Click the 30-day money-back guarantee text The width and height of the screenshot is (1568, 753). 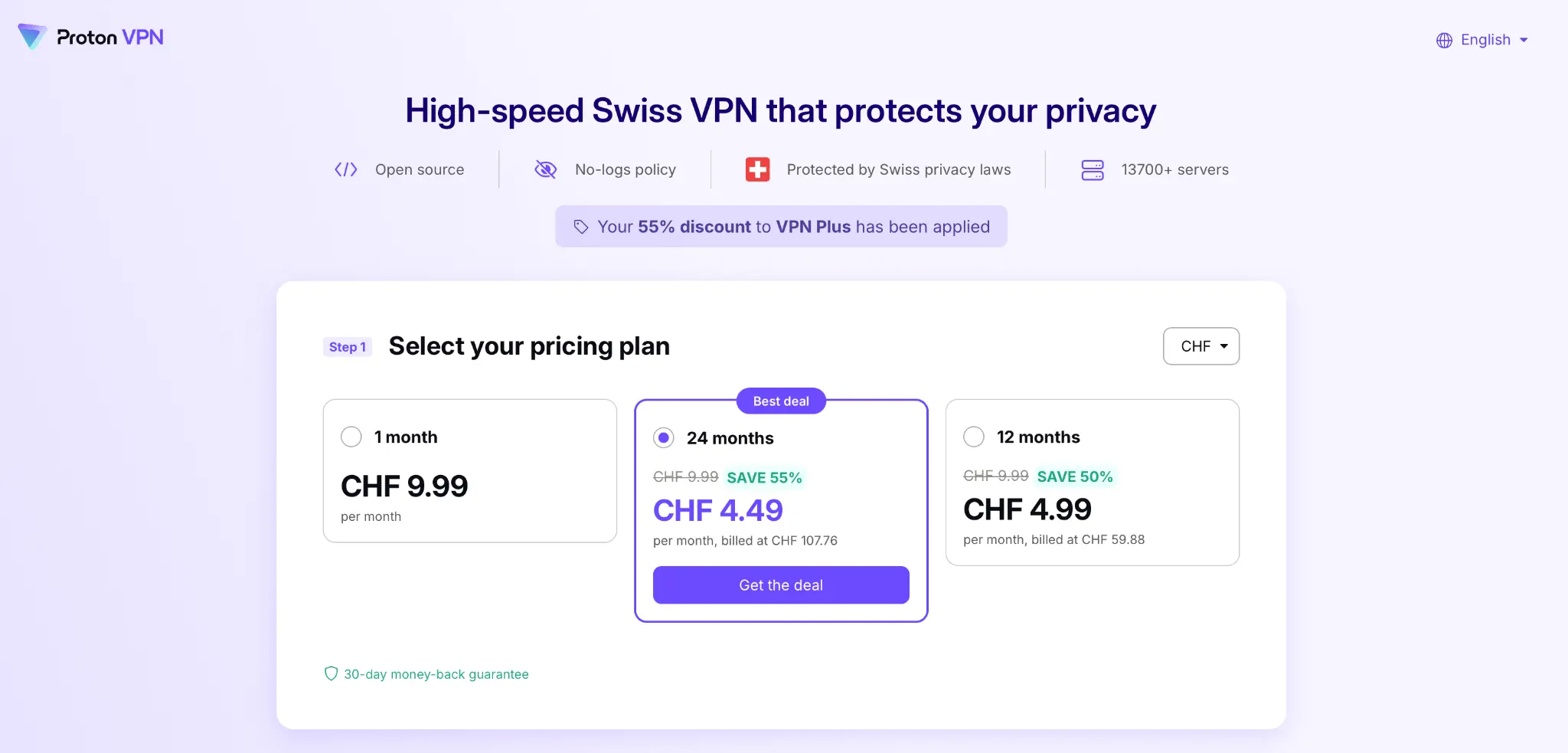click(x=436, y=674)
